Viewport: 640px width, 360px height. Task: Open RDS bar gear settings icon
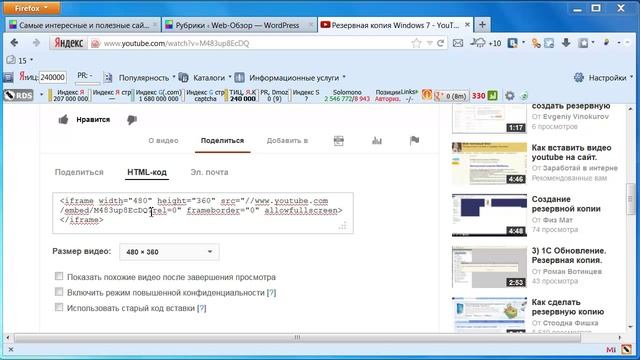(510, 96)
